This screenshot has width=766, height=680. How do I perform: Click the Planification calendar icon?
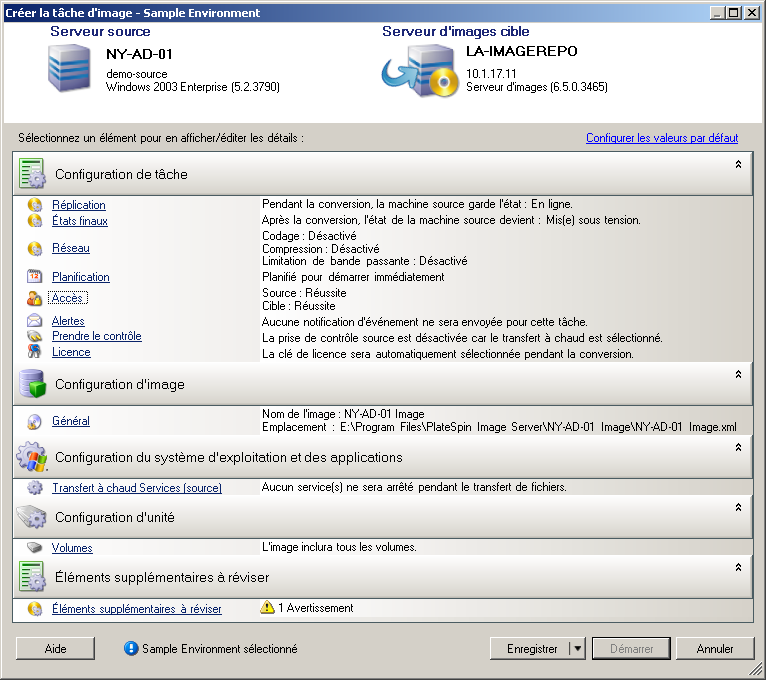[x=35, y=276]
